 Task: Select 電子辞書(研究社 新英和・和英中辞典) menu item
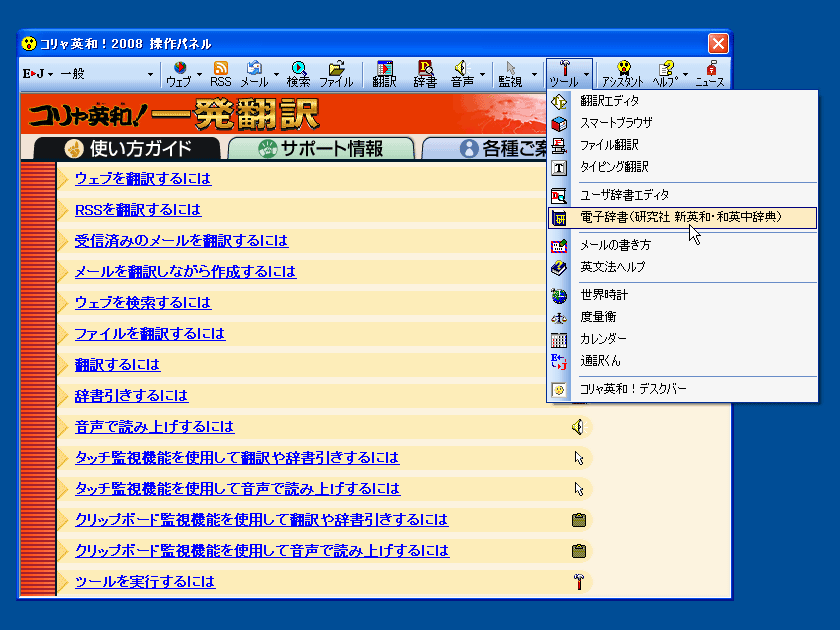point(682,218)
